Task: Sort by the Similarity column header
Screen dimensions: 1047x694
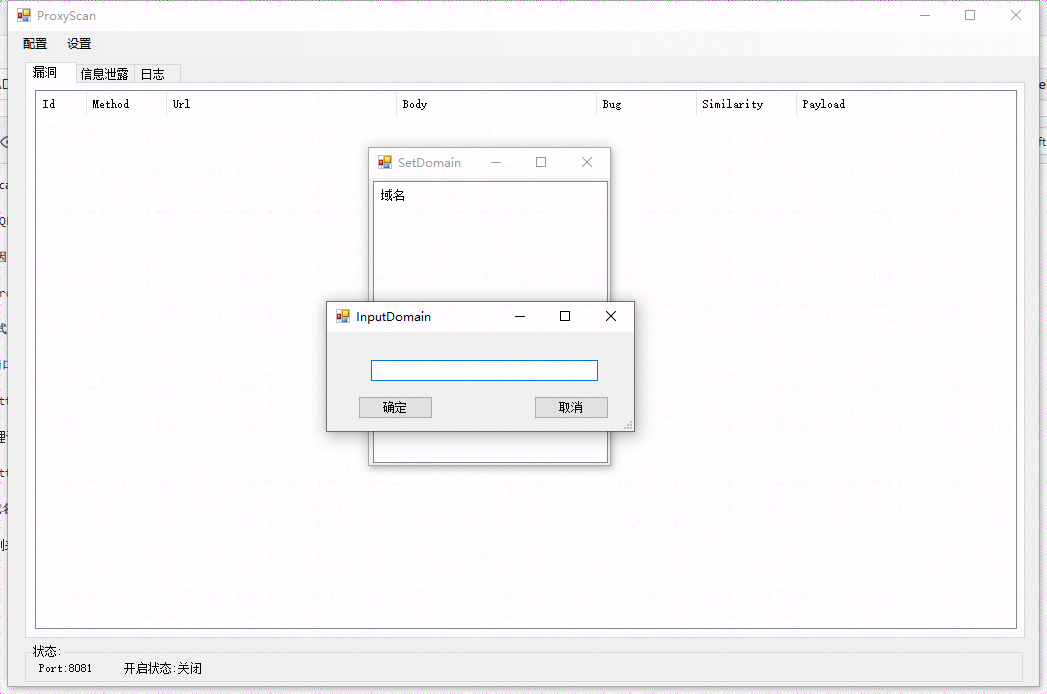Action: coord(746,104)
